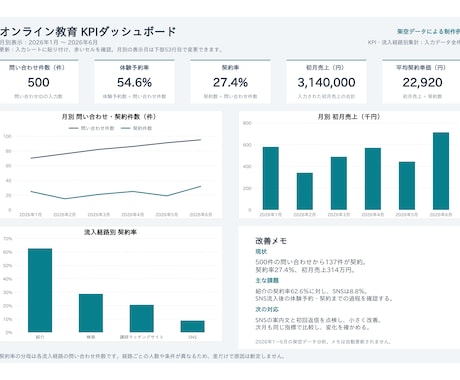Image resolution: width=460 pixels, height=380 pixels.
Task: Click the 講師マッチングサイト bar in contract rate chart
Action: click(142, 318)
